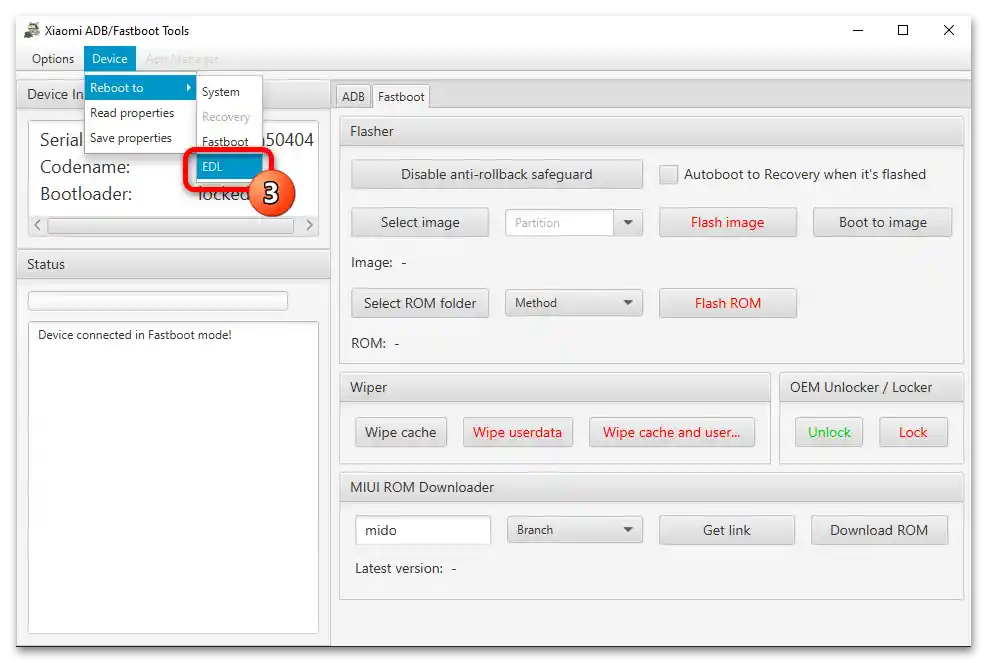Screen dimensions: 987x663
Task: Click the mido codename input field
Action: point(422,530)
